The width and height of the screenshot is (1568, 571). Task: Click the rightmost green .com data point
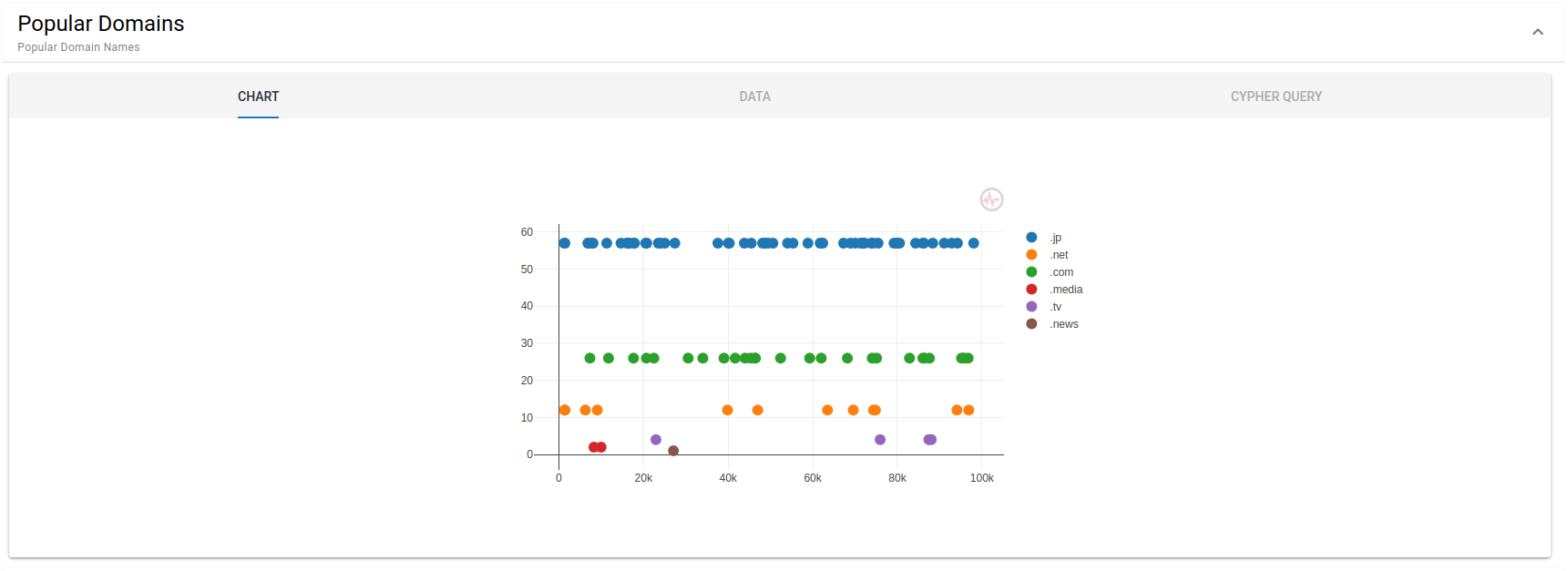coord(969,358)
